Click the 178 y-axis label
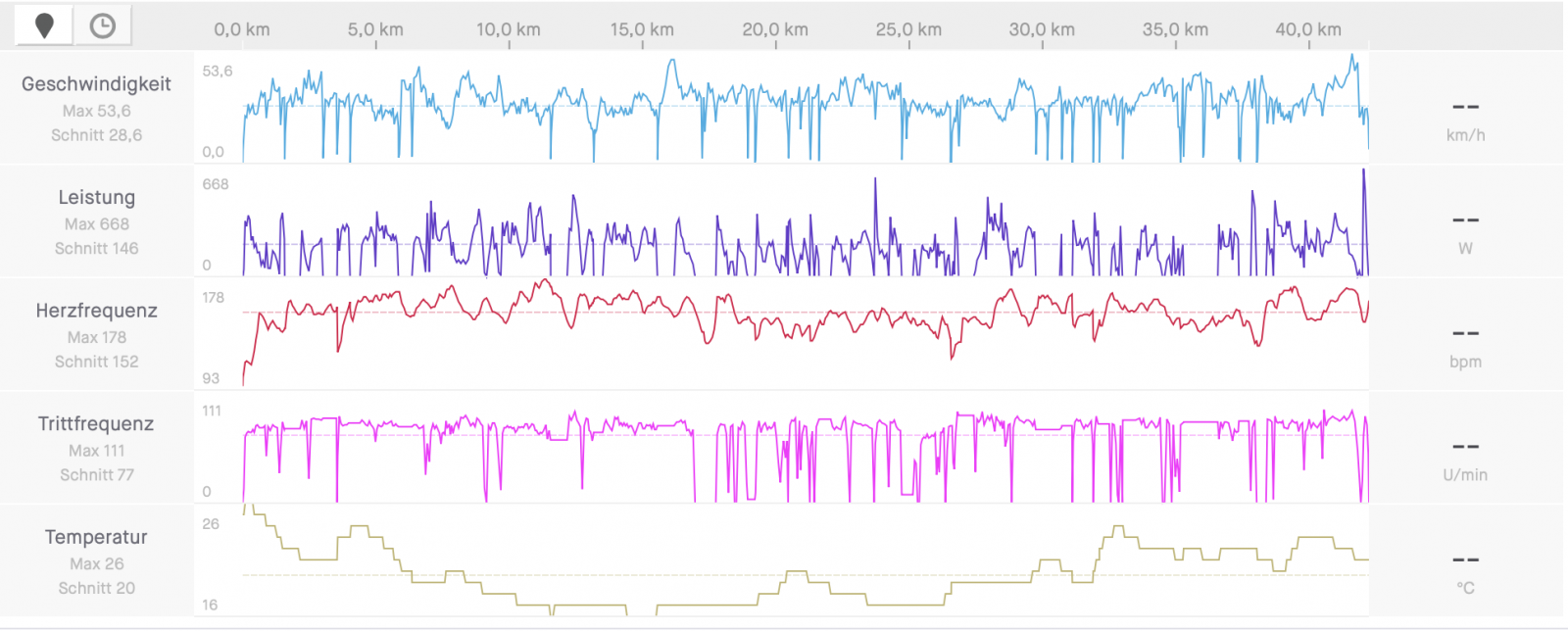Viewport: 1568px width, 631px height. 214,297
